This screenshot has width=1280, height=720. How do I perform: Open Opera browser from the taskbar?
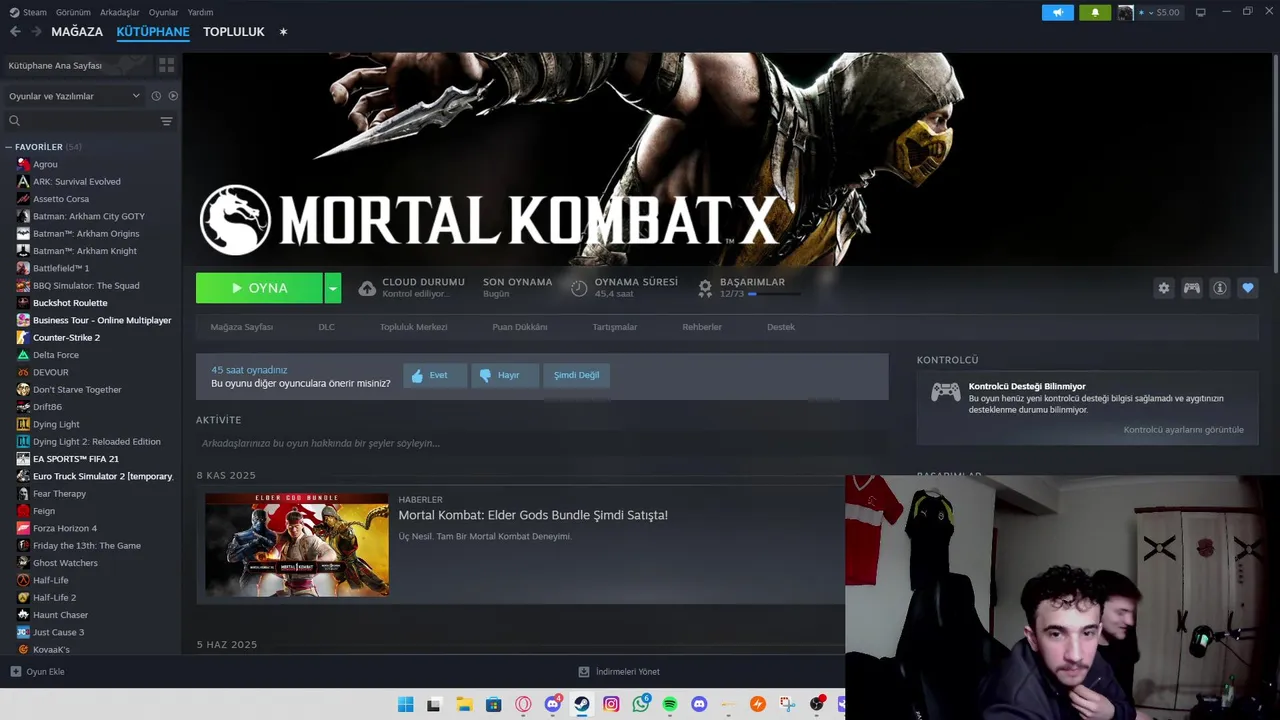click(523, 704)
